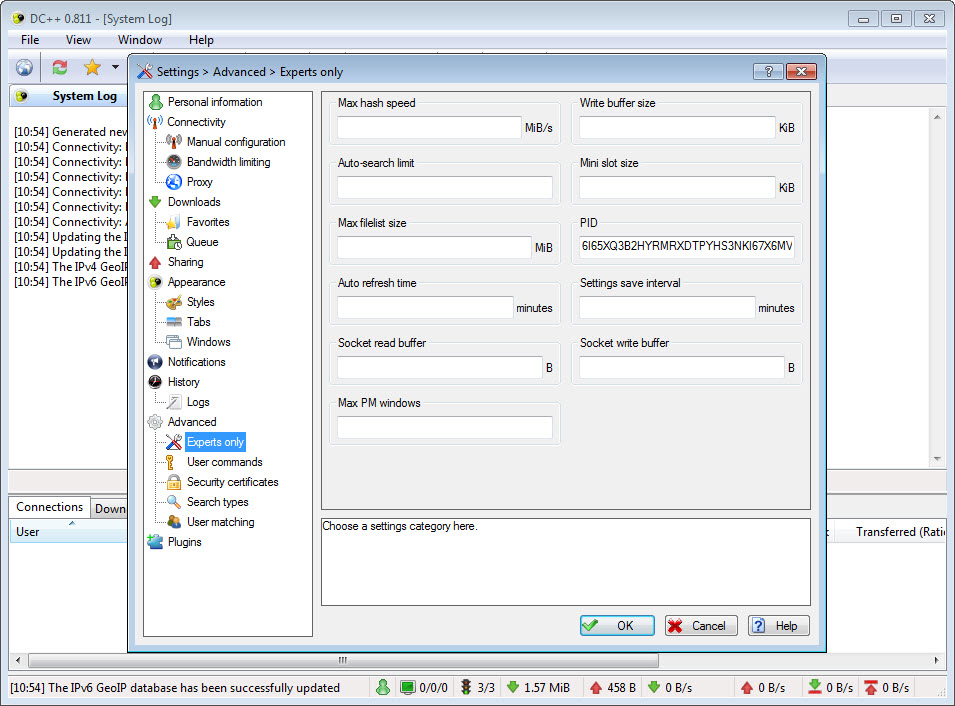Select Experts only in settings tree
955x706 pixels.
tap(215, 442)
